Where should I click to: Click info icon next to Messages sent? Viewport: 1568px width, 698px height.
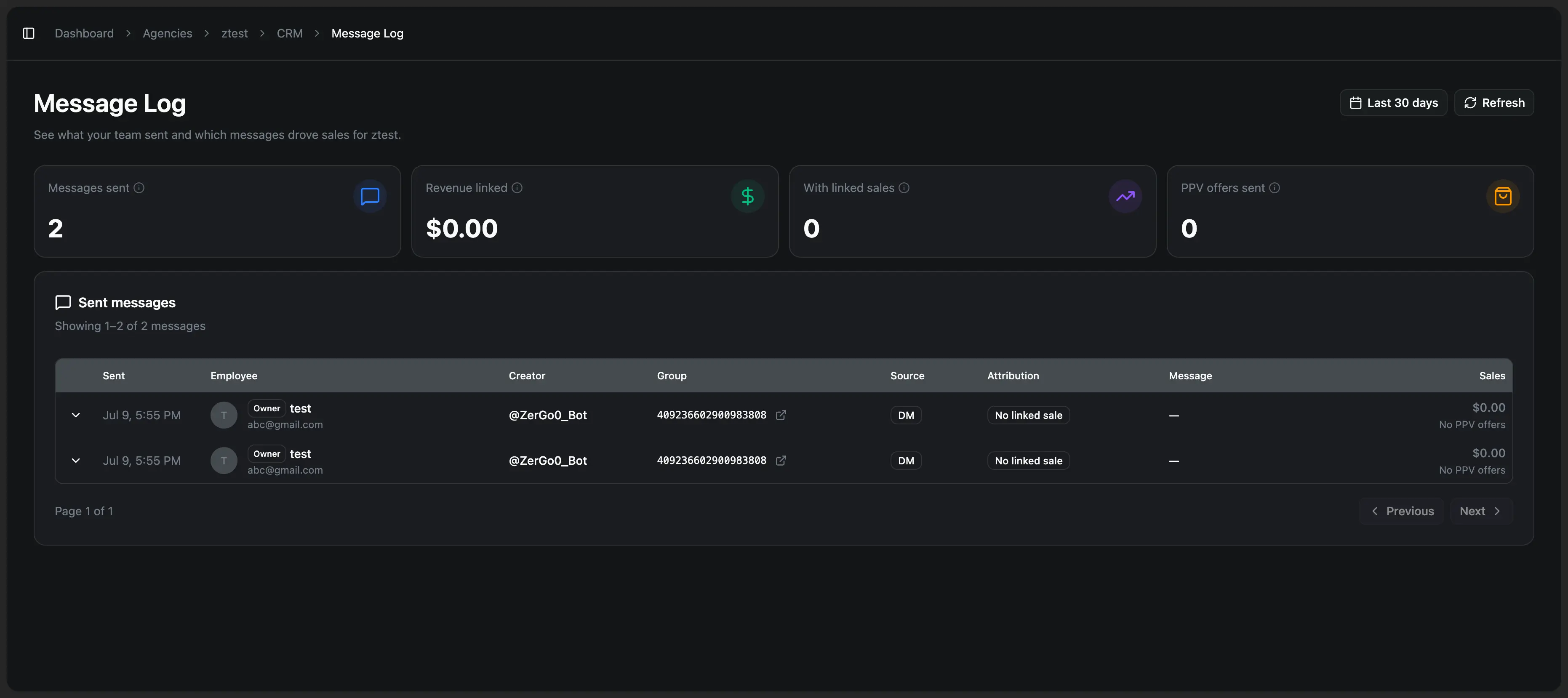[139, 188]
